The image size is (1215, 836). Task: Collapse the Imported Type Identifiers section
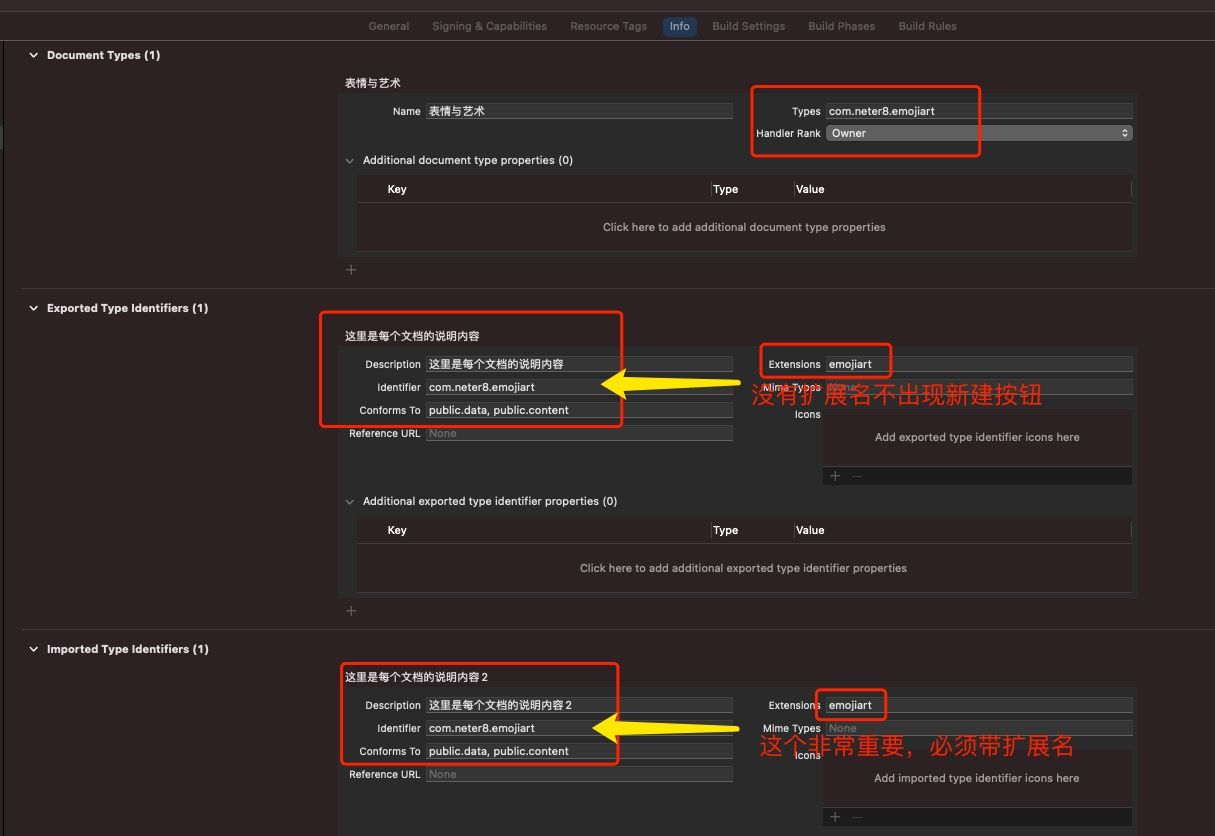34,650
